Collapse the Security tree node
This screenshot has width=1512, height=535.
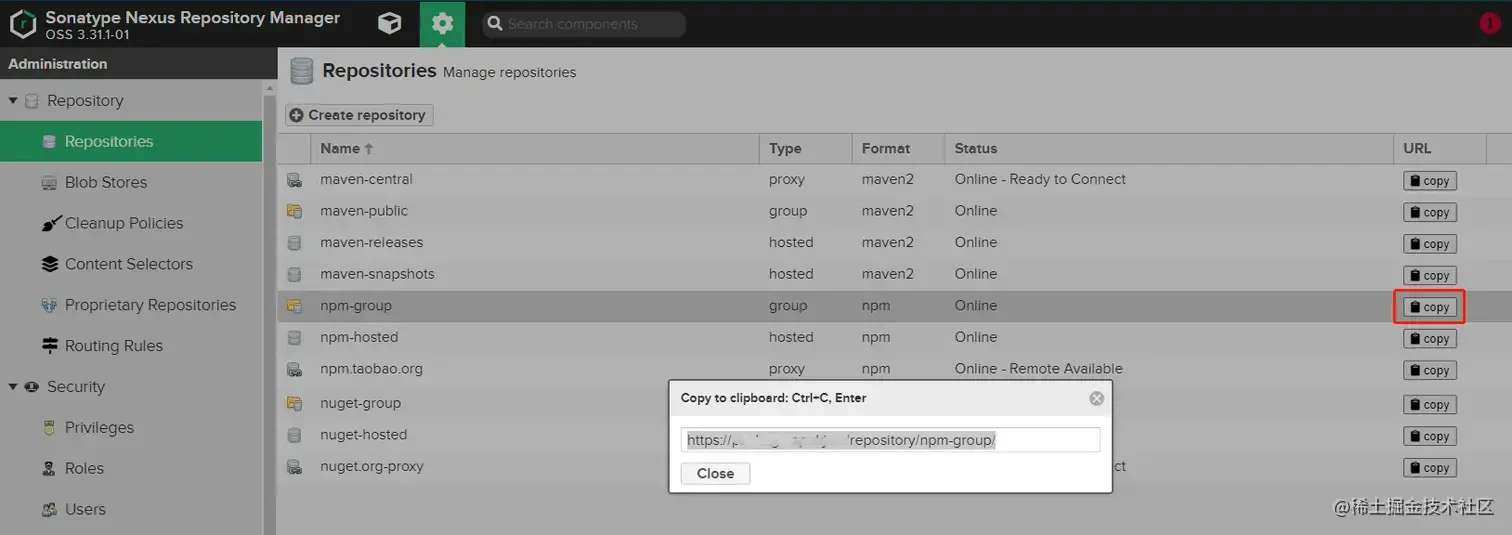point(13,387)
